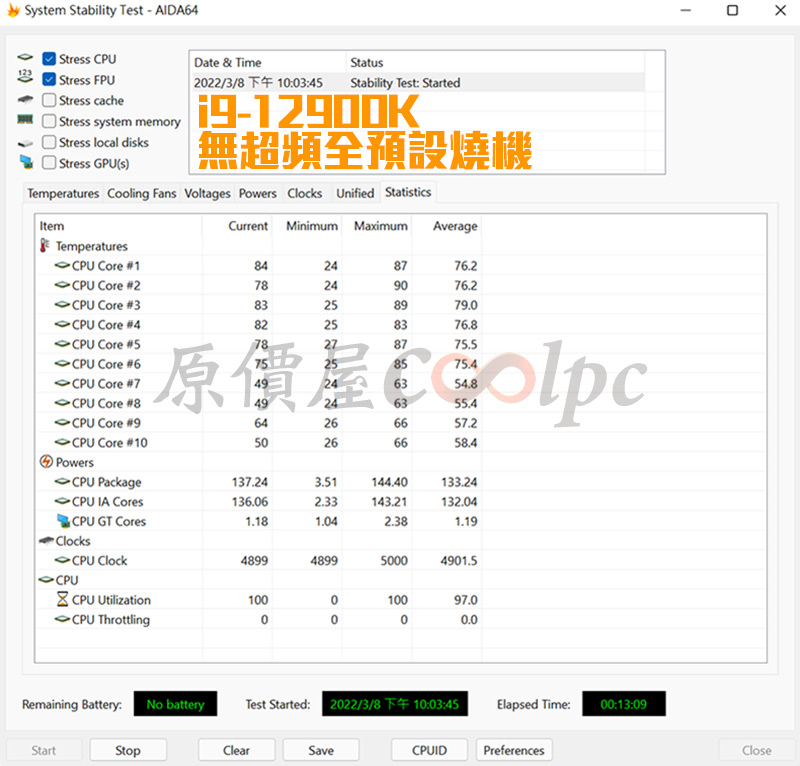Screen dimensions: 800x766
Task: Click the Clocks group chip icon
Action: (x=46, y=540)
